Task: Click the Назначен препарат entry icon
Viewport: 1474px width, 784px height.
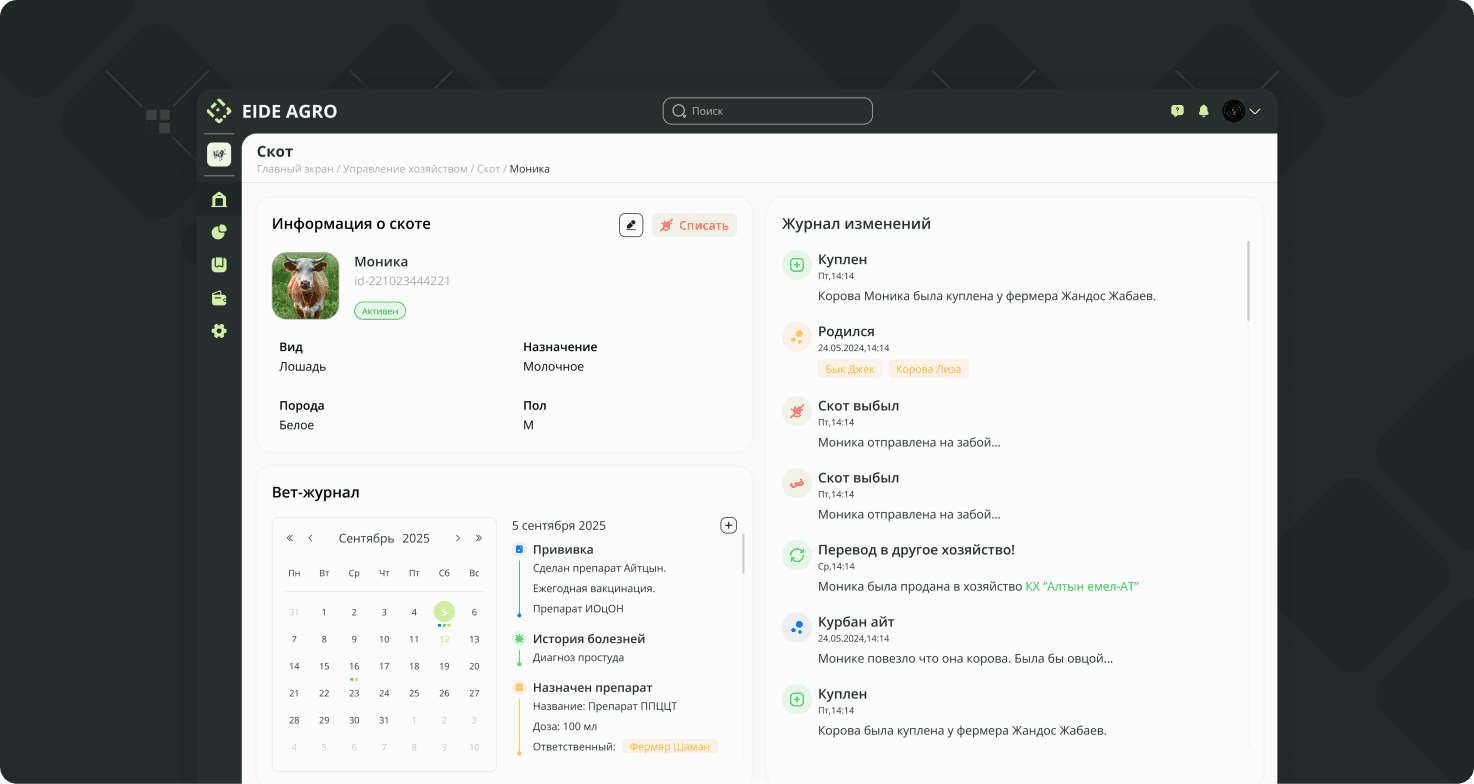Action: pos(519,687)
